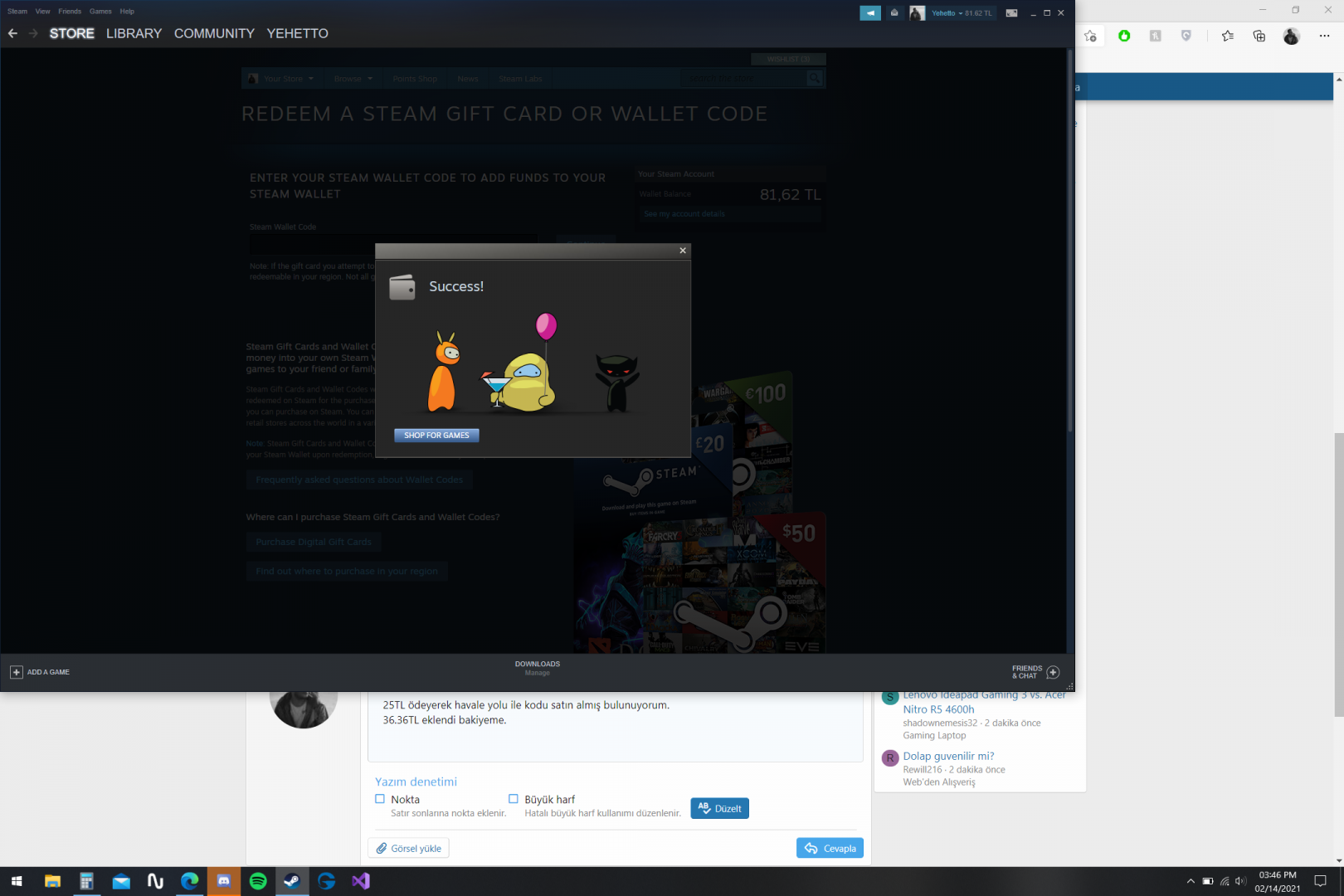Click the Microsoft Edge taskbar icon
This screenshot has height=896, width=1344.
coord(190,881)
